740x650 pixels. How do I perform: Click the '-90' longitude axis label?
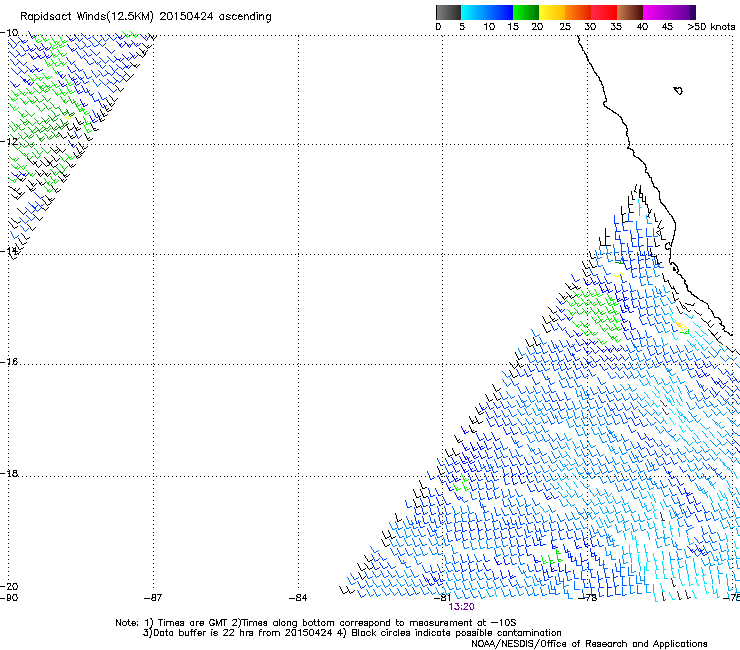click(x=9, y=598)
